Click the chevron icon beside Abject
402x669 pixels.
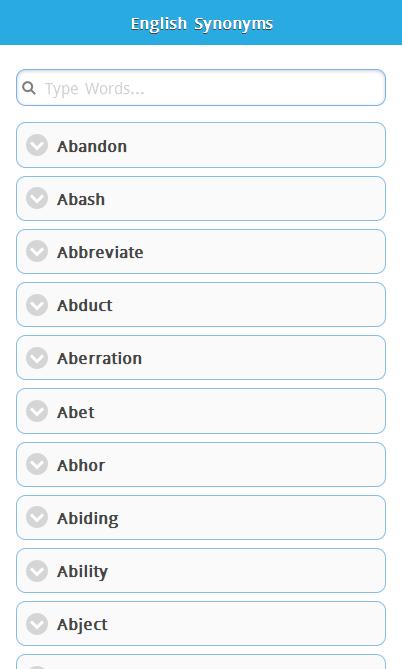coord(37,624)
